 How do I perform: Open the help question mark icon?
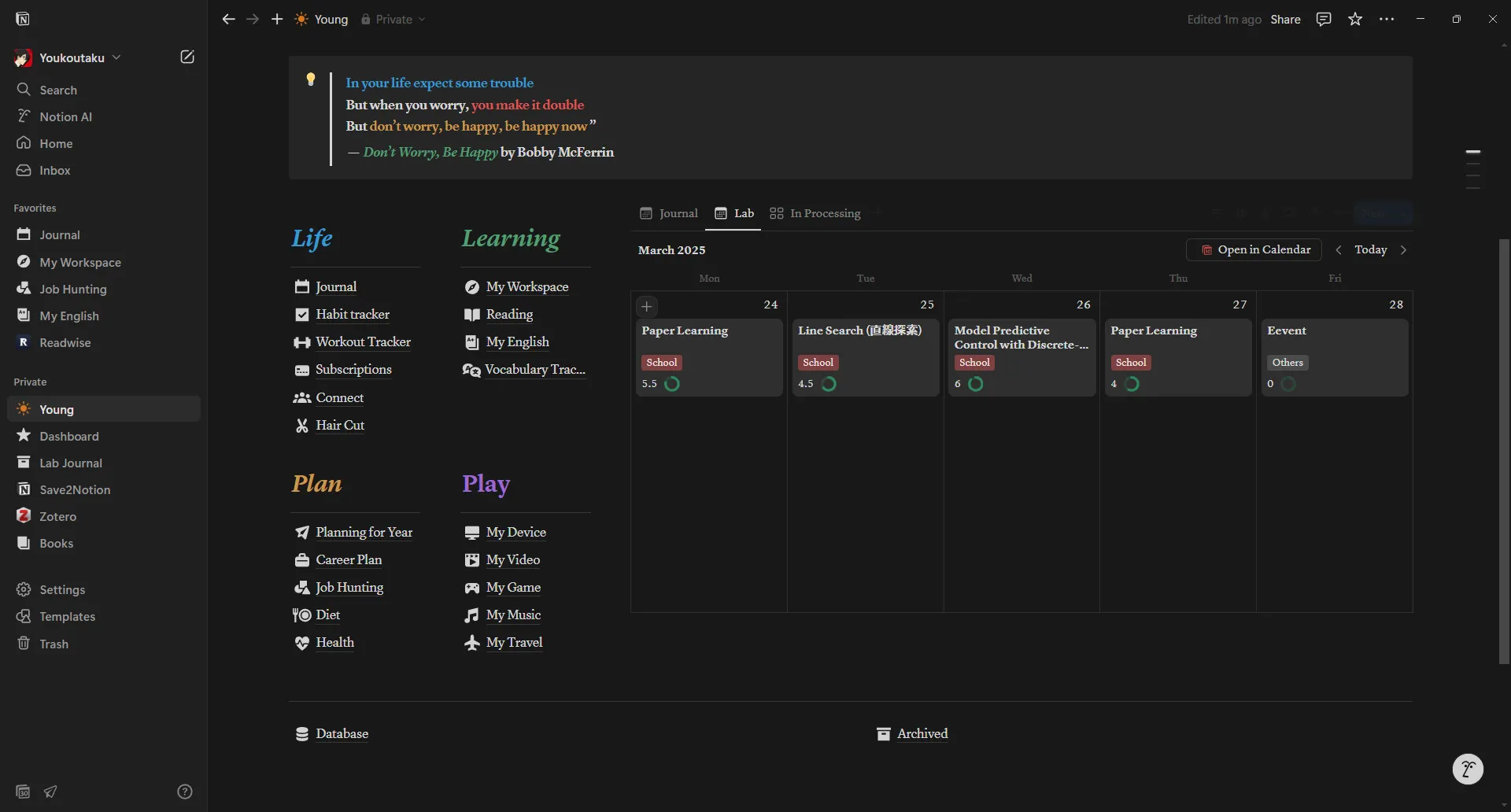pos(185,792)
